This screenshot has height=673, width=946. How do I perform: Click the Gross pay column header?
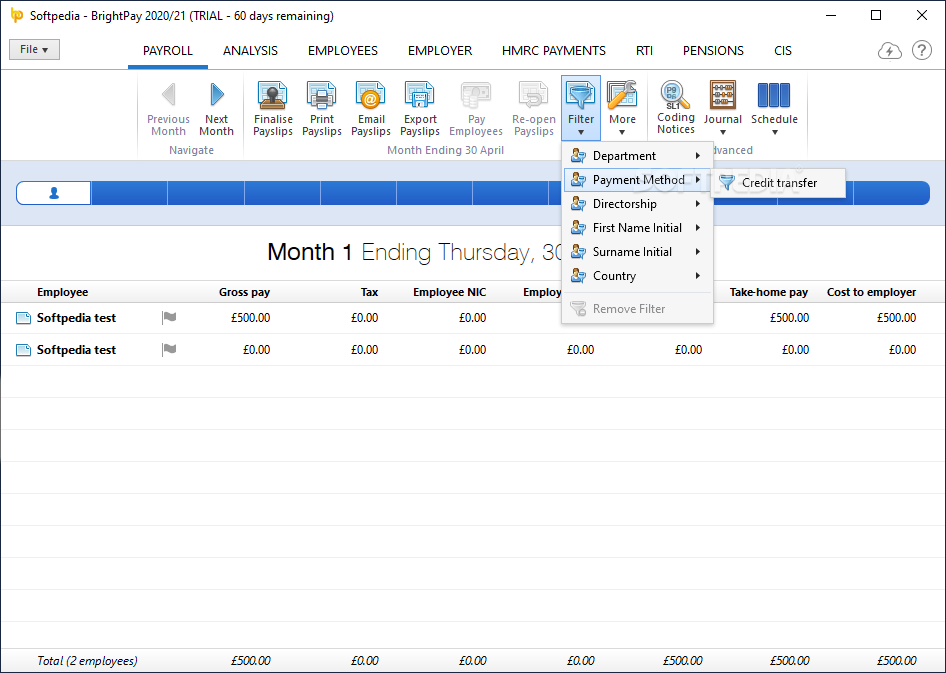point(244,292)
